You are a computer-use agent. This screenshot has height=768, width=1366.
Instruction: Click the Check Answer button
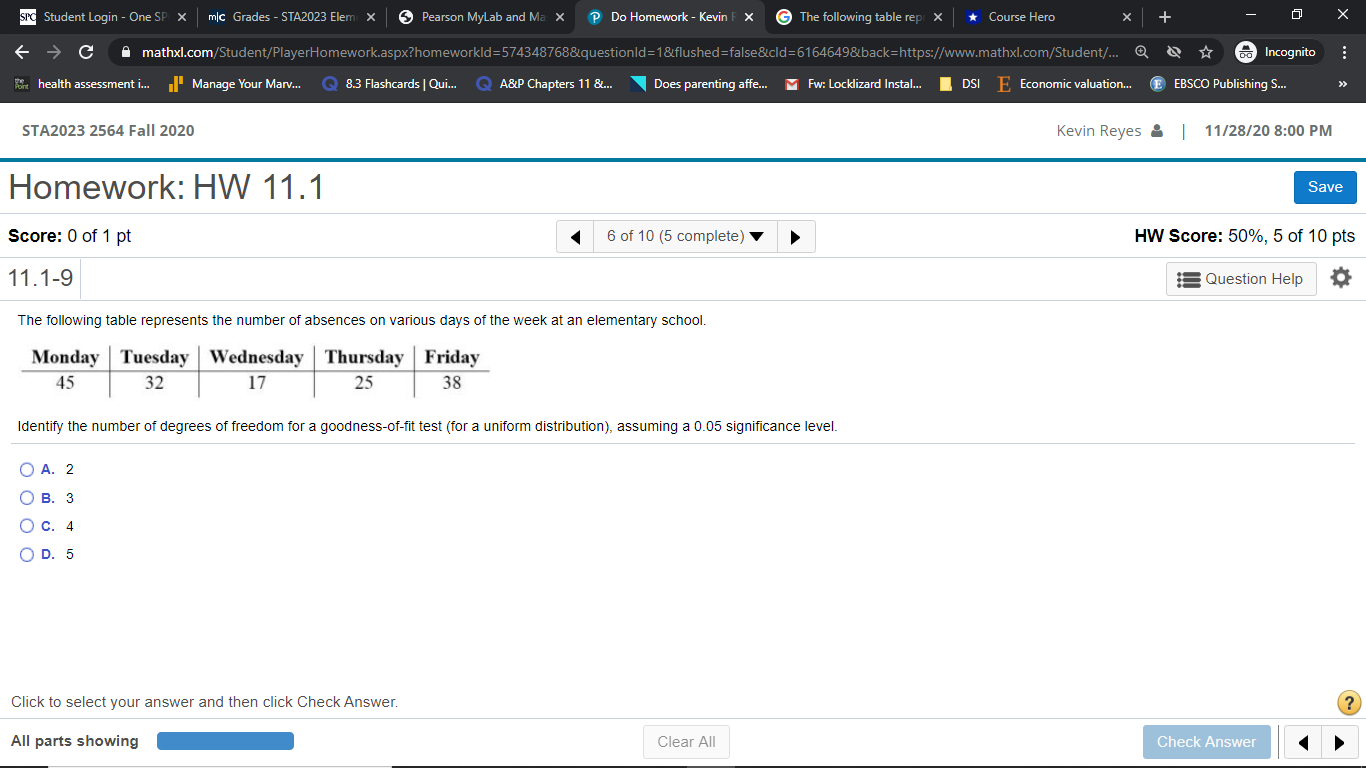point(1206,742)
